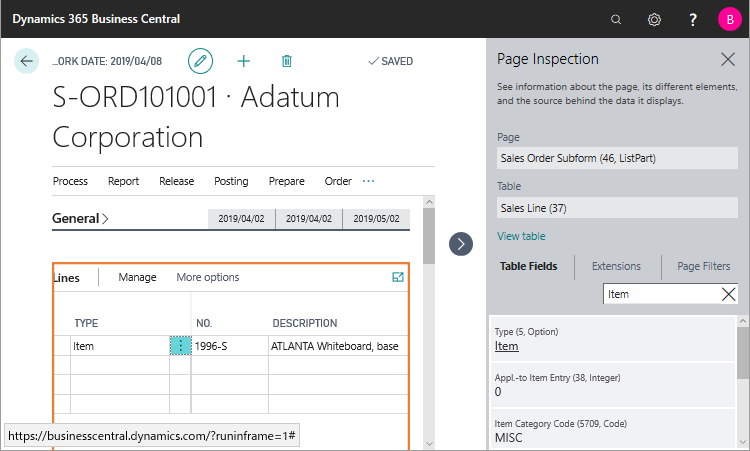Sort by the DESCRIPTION column header
The height and width of the screenshot is (451, 750).
tap(305, 323)
